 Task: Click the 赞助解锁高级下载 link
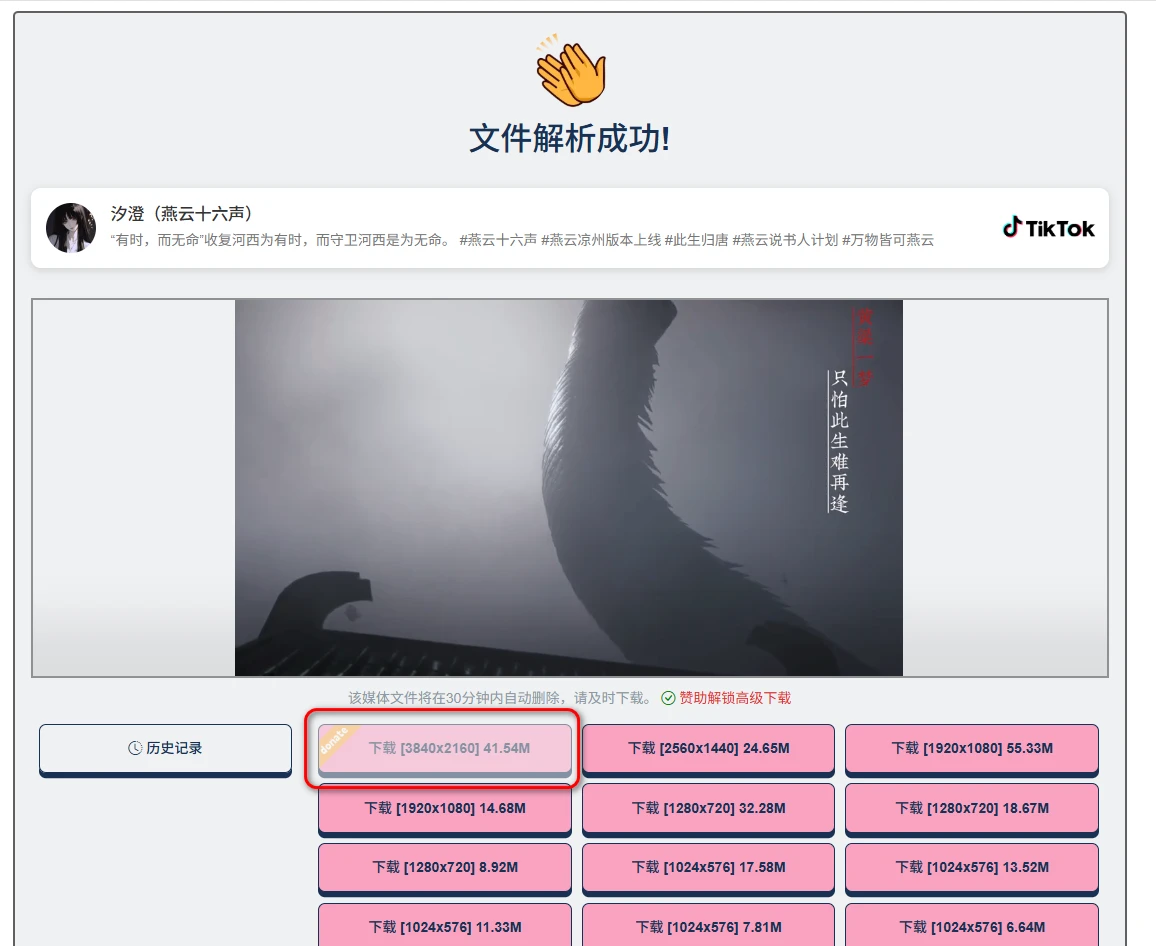(x=735, y=698)
